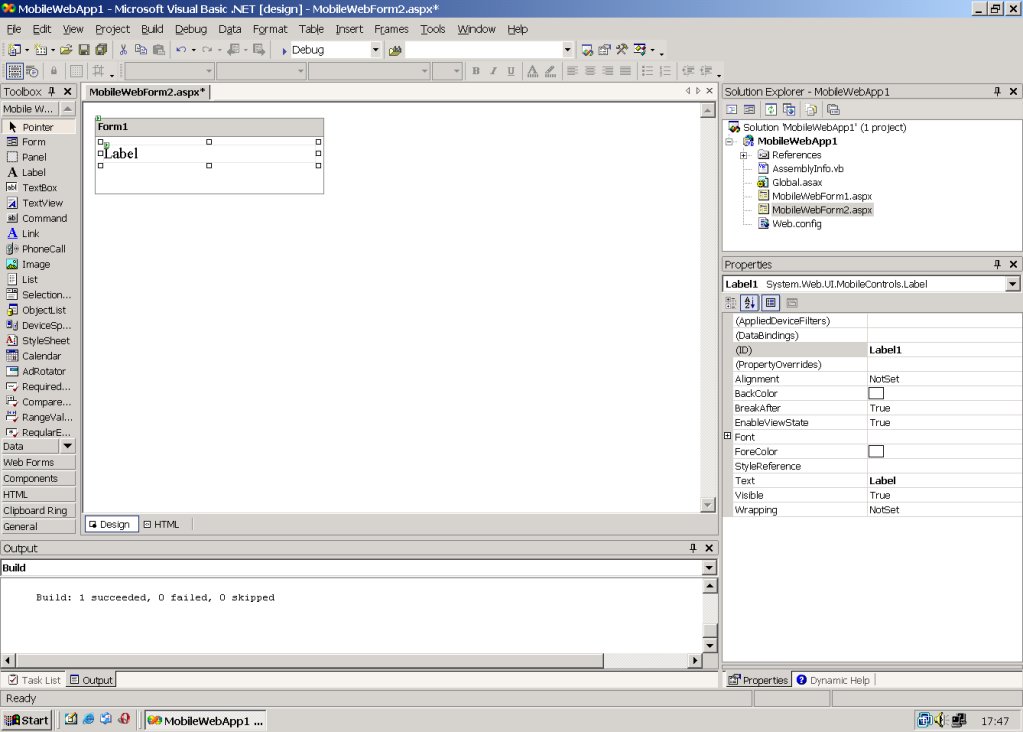This screenshot has width=1023, height=732.
Task: Click the MobileWebApp1 taskbar button
Action: [x=205, y=720]
